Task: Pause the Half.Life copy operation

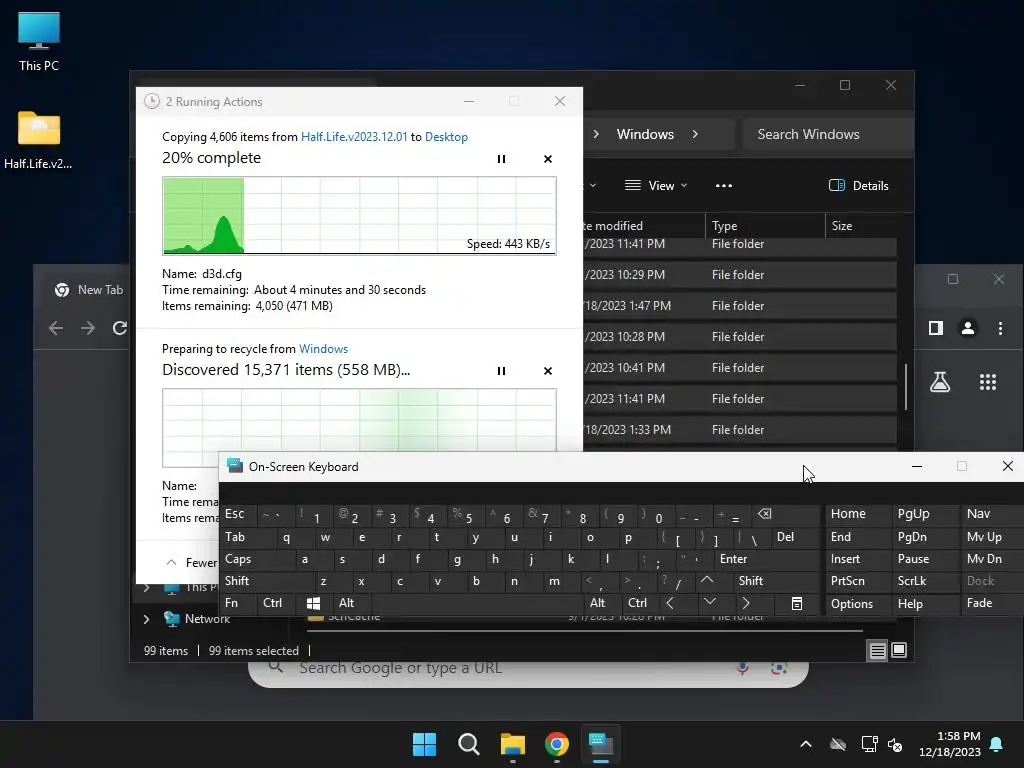Action: [x=502, y=159]
